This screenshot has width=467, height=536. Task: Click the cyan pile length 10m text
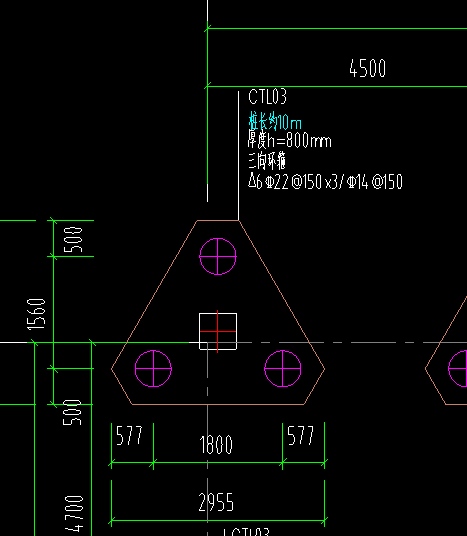(275, 121)
